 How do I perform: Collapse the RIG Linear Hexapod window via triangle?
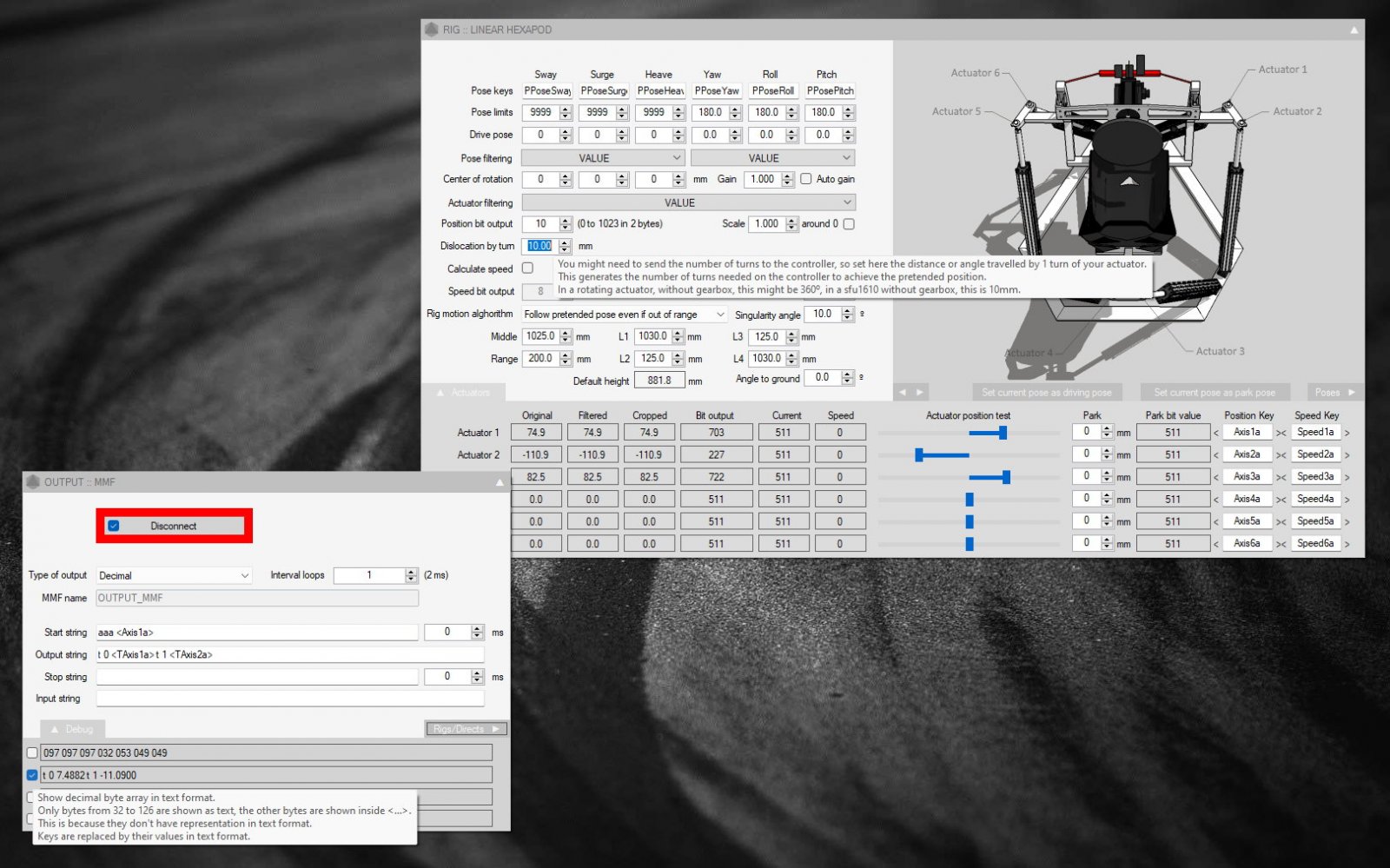1354,30
